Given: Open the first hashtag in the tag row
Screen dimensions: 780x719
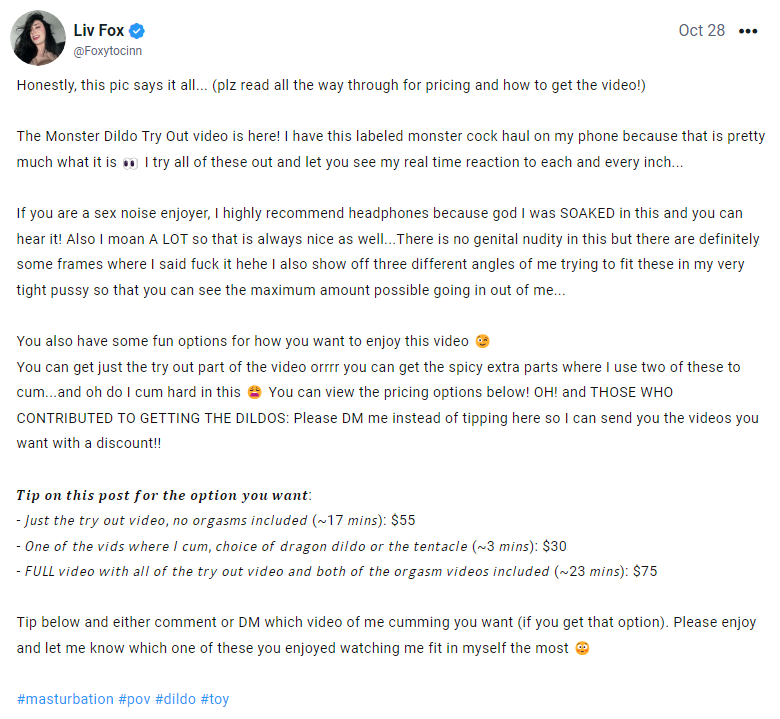Looking at the screenshot, I should [65, 699].
